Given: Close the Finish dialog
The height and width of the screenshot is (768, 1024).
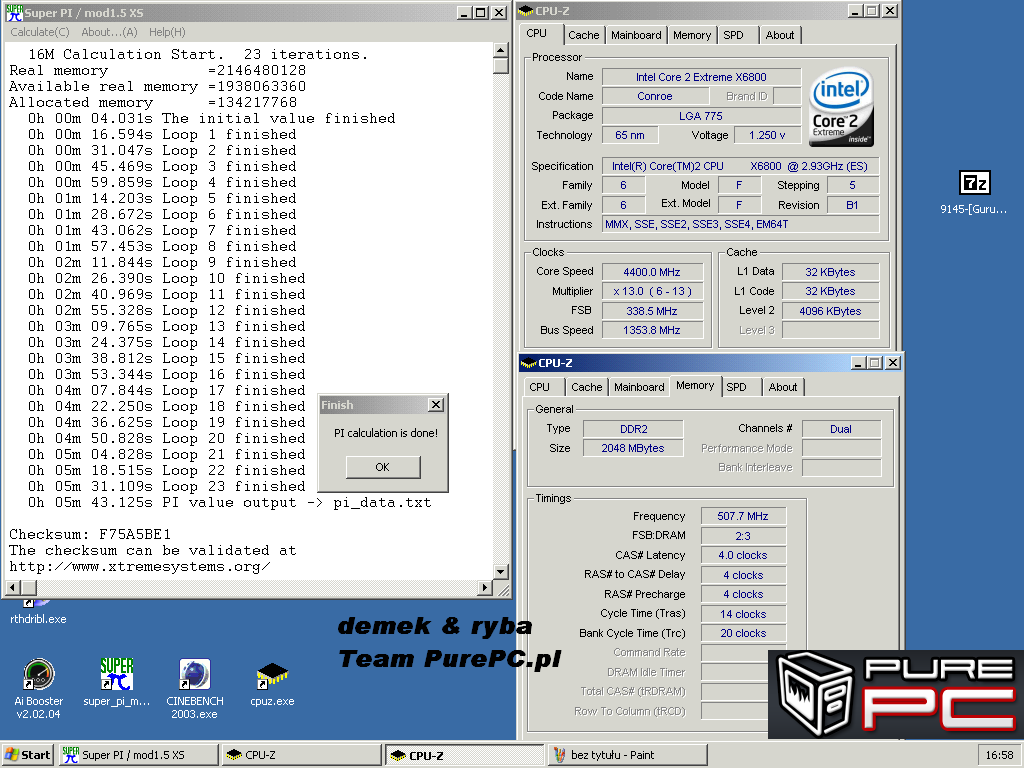Looking at the screenshot, I should [436, 405].
